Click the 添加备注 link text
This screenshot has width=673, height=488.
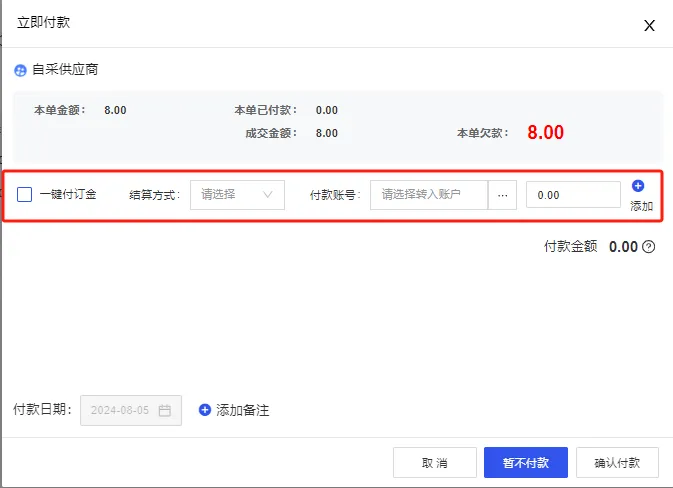(x=243, y=410)
